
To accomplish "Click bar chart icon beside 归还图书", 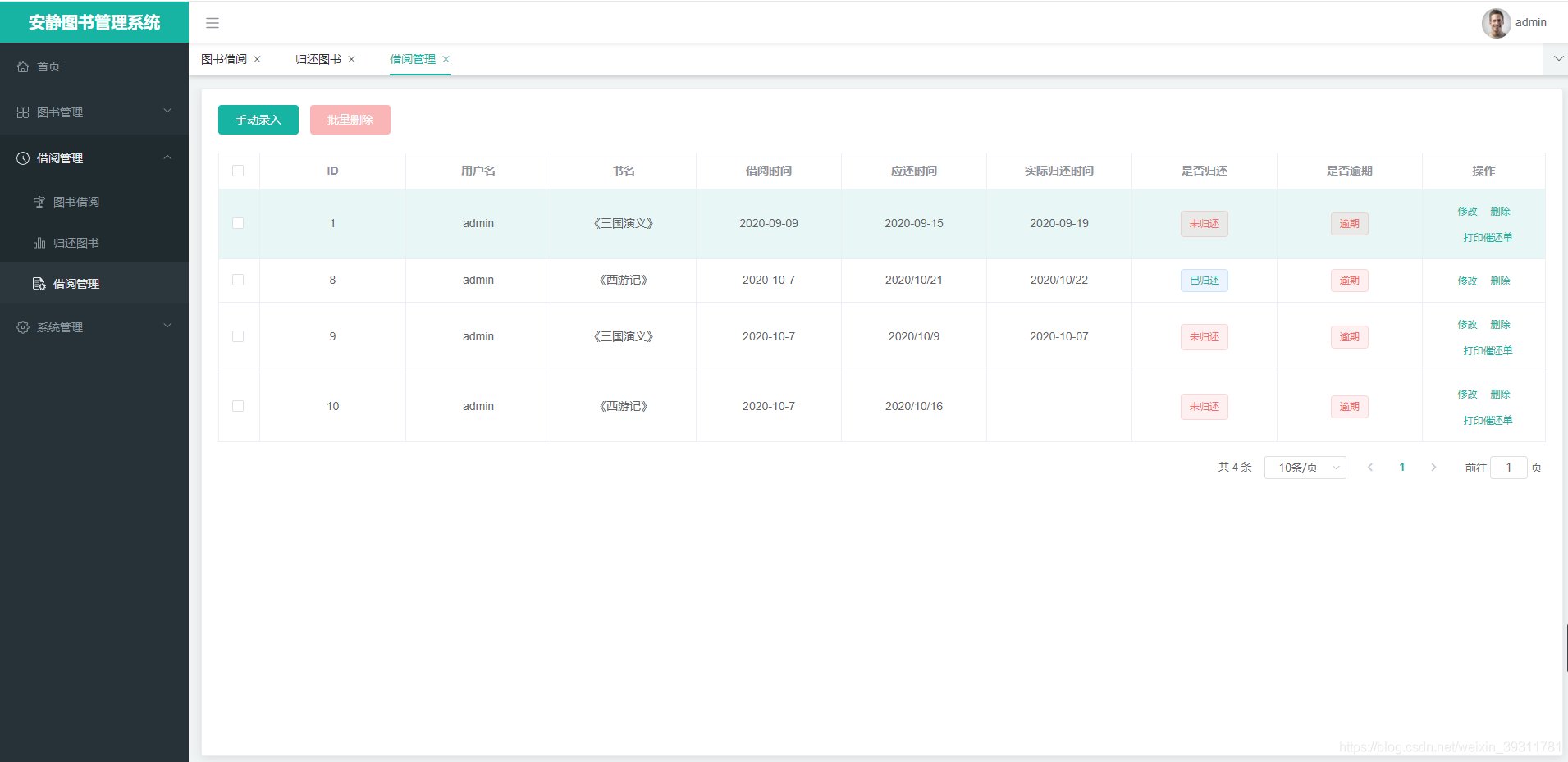I will [x=39, y=243].
